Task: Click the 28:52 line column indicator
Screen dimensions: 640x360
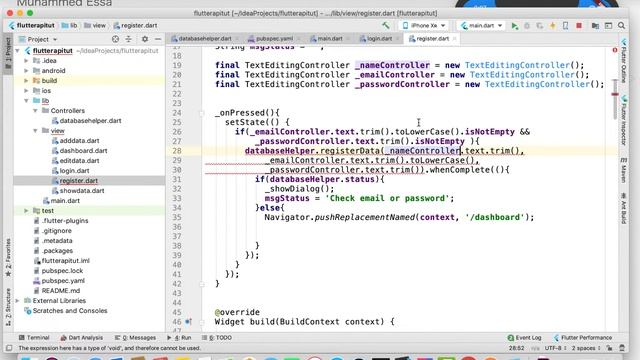Action: (516, 348)
